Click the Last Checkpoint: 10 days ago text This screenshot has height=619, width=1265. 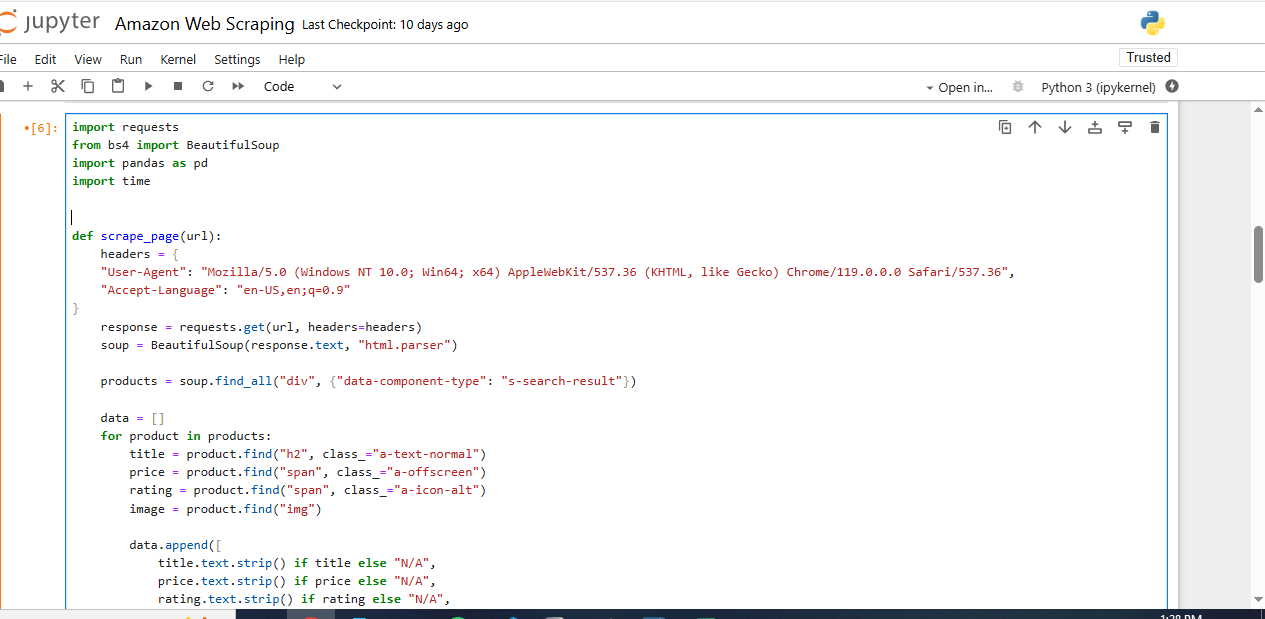385,24
